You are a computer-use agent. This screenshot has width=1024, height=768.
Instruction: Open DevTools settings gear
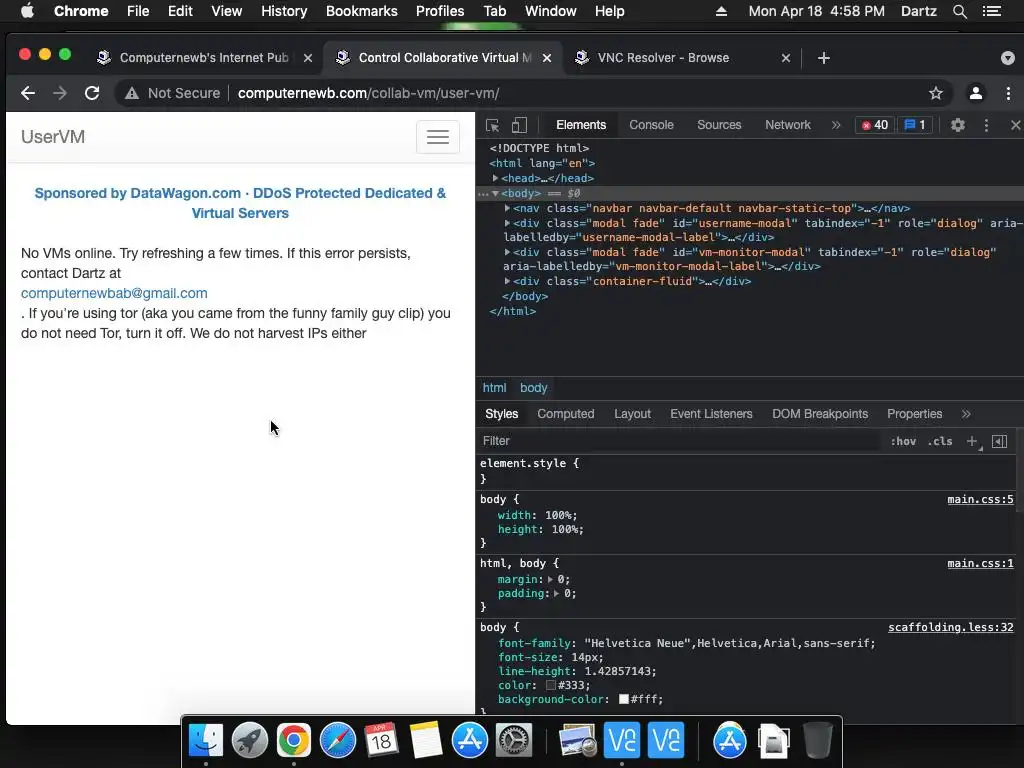click(957, 125)
